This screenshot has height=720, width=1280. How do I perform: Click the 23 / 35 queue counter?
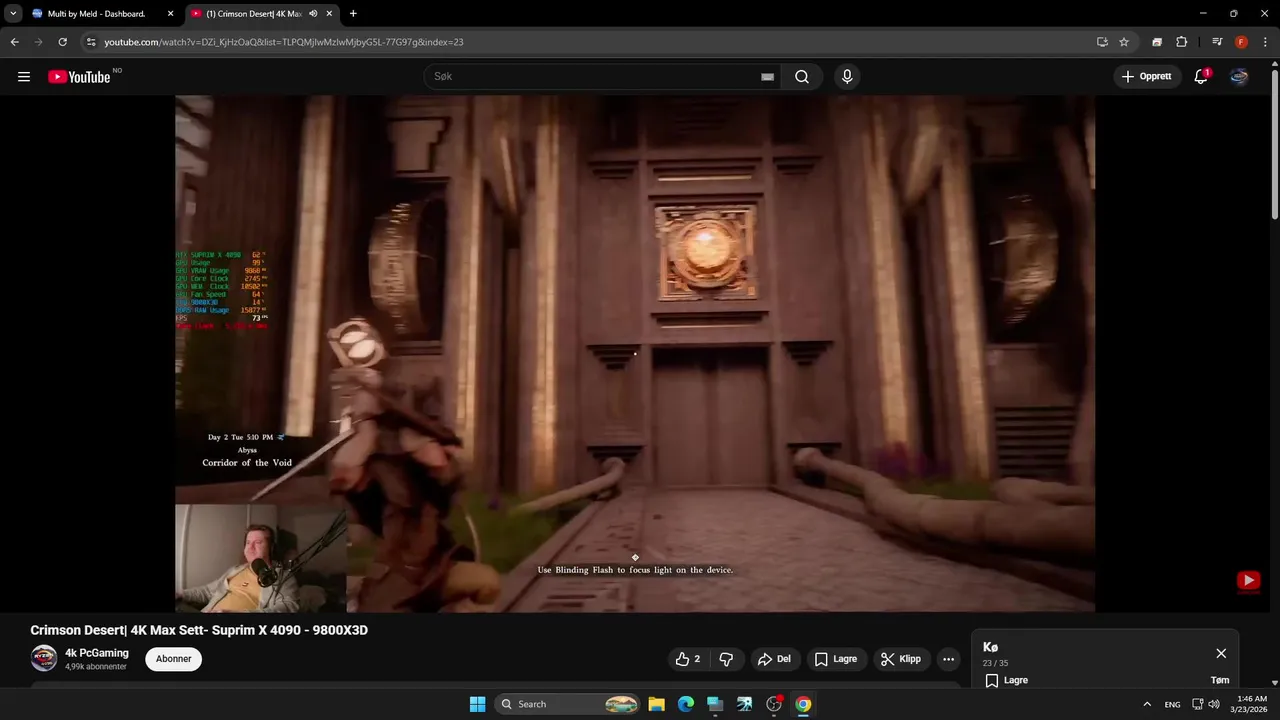pyautogui.click(x=995, y=663)
